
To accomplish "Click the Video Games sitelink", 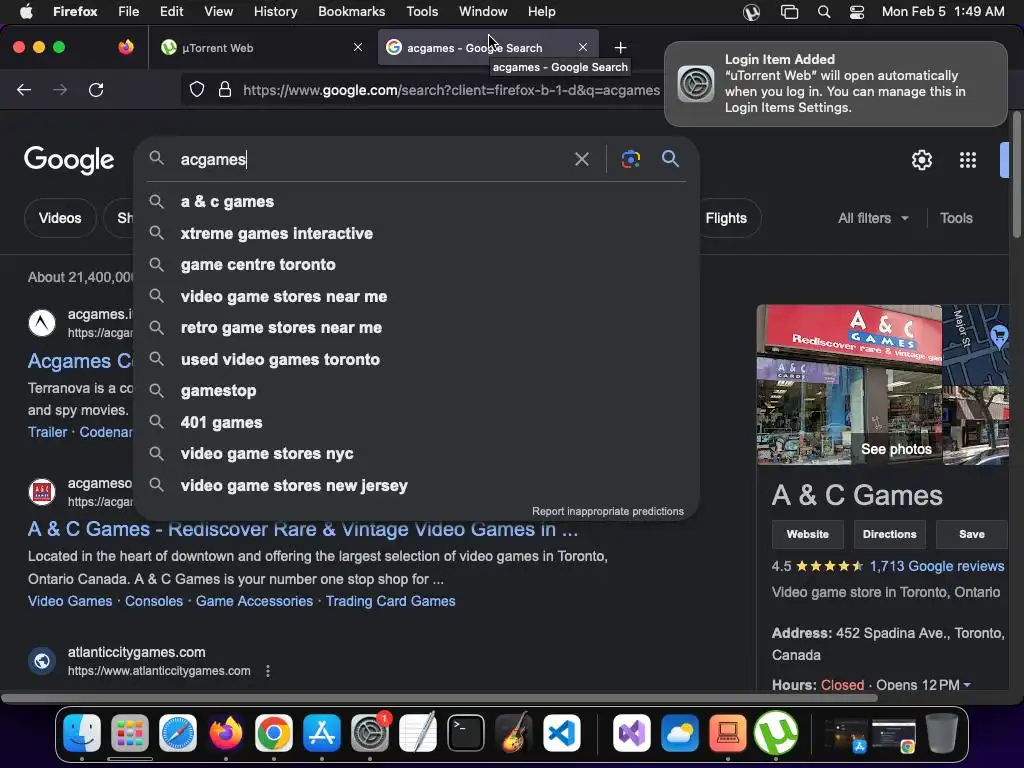I will coord(70,601).
